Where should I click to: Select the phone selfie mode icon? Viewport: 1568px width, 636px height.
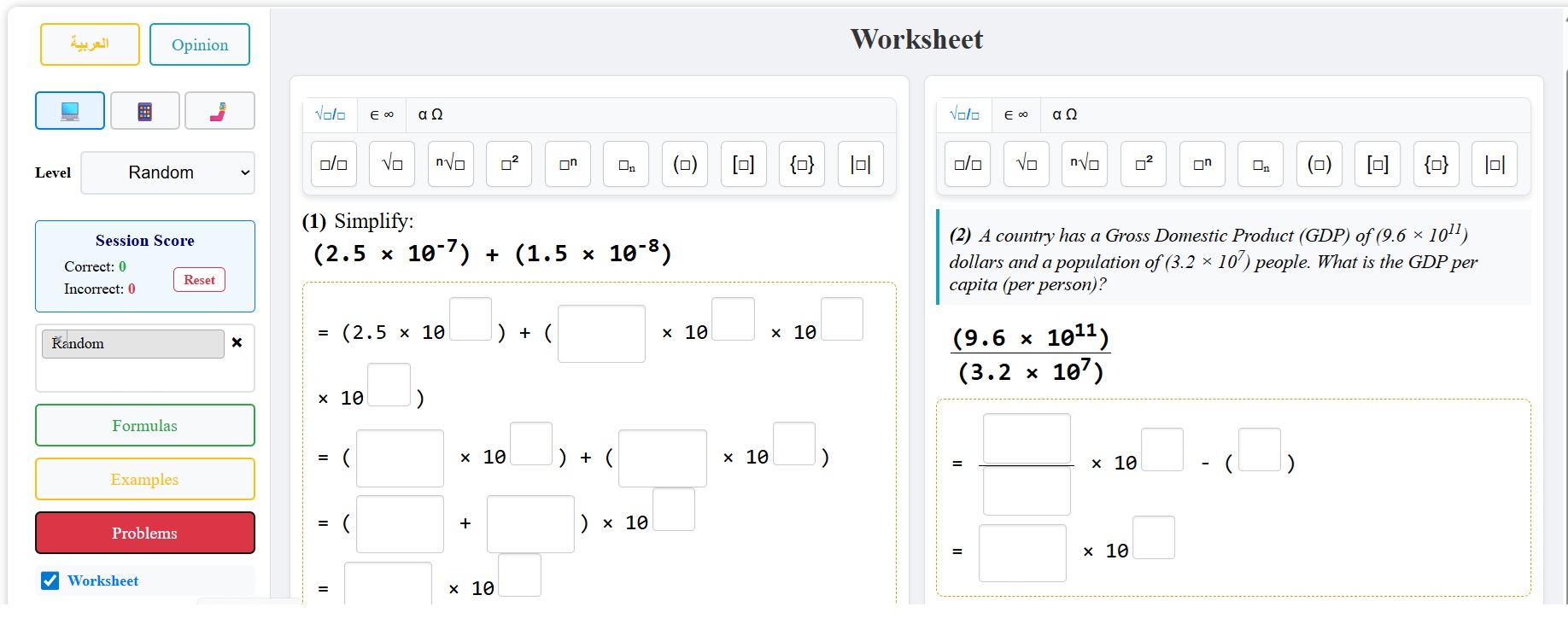219,111
